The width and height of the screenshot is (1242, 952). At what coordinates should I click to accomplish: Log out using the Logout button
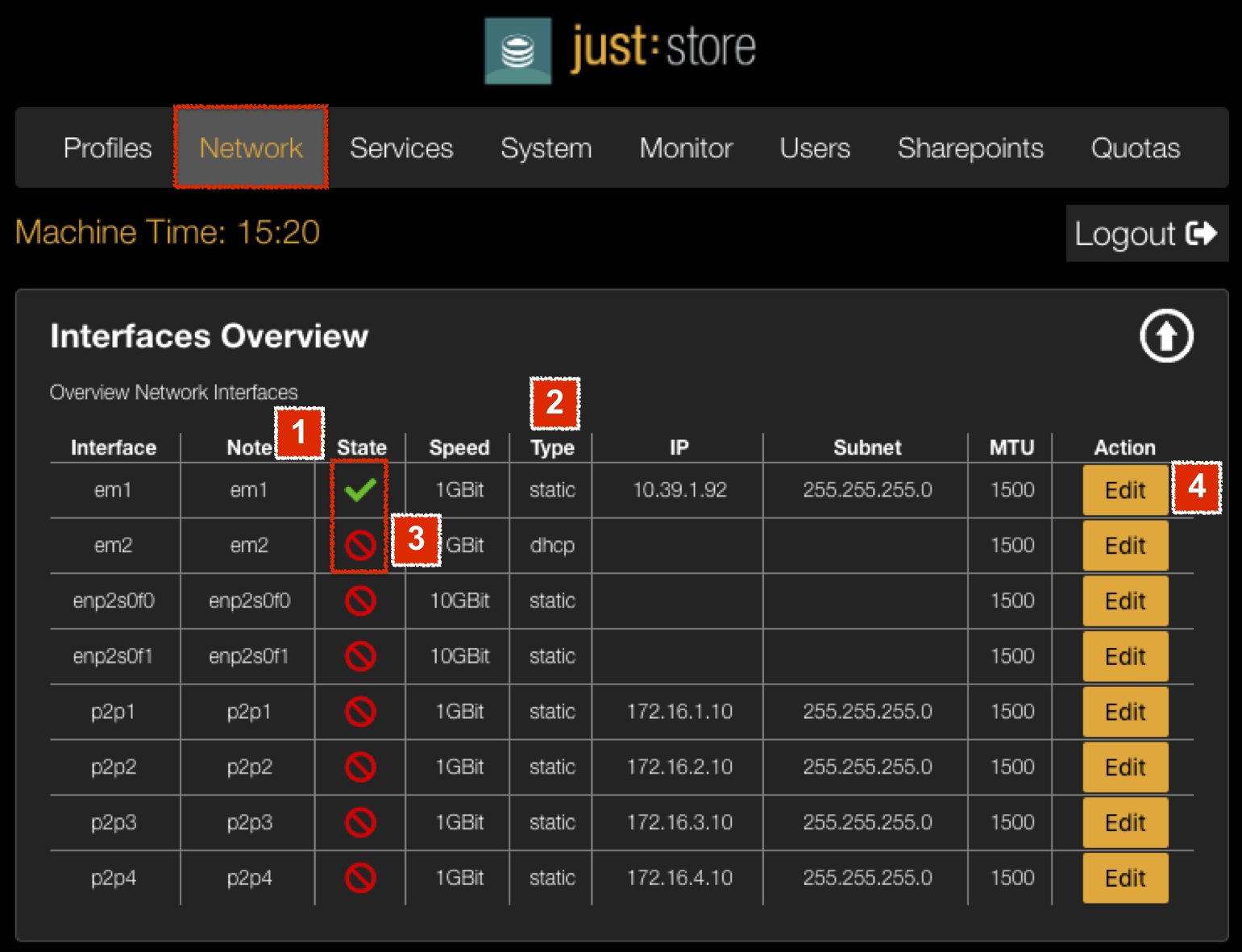point(1147,233)
